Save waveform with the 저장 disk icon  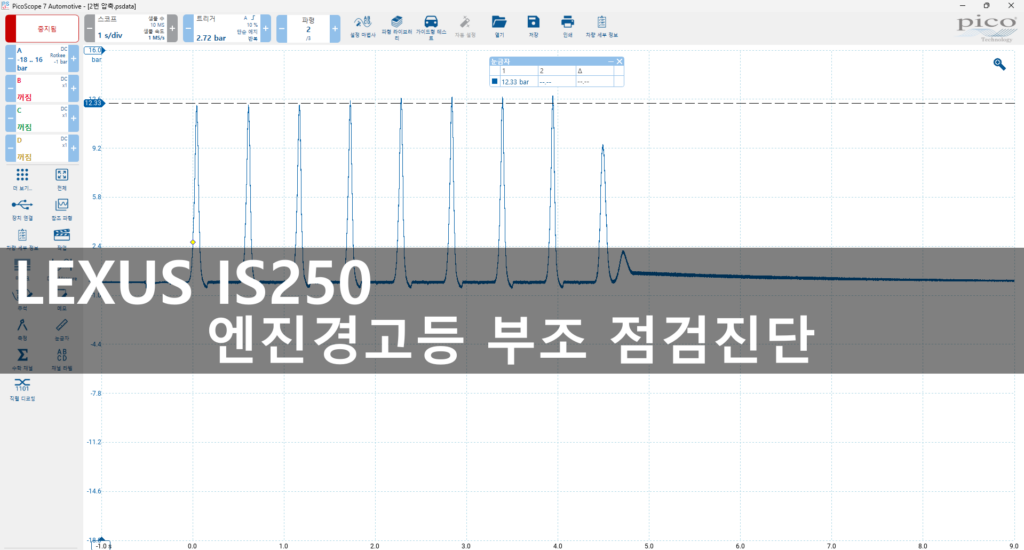coord(533,24)
